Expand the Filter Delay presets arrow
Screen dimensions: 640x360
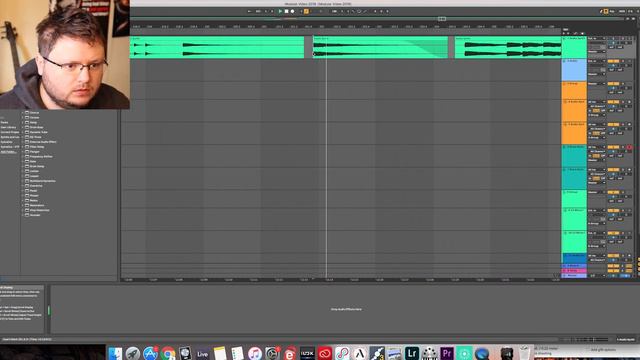(x=23, y=147)
